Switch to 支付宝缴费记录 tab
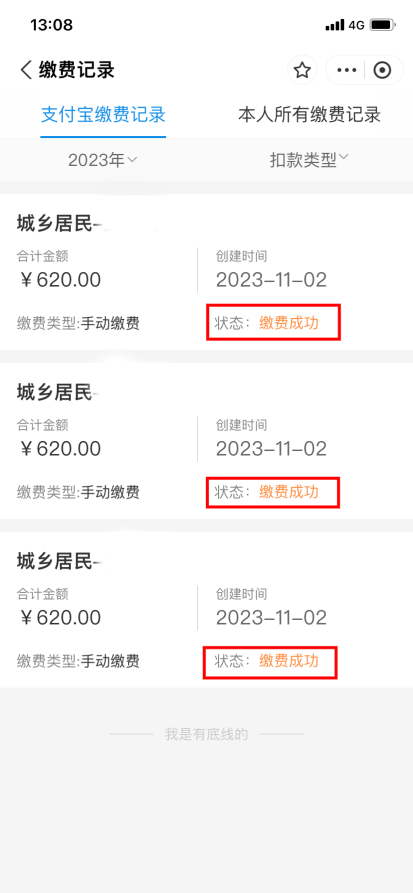Image resolution: width=413 pixels, height=893 pixels. coord(103,115)
